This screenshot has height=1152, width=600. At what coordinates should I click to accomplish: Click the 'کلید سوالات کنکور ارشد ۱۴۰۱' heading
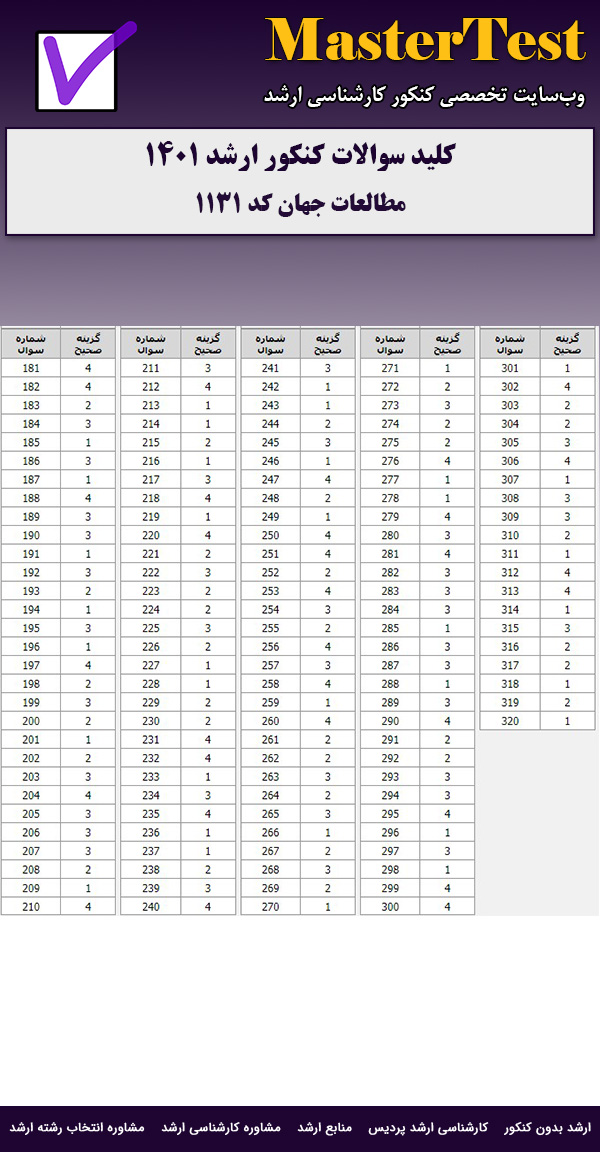pos(300,157)
